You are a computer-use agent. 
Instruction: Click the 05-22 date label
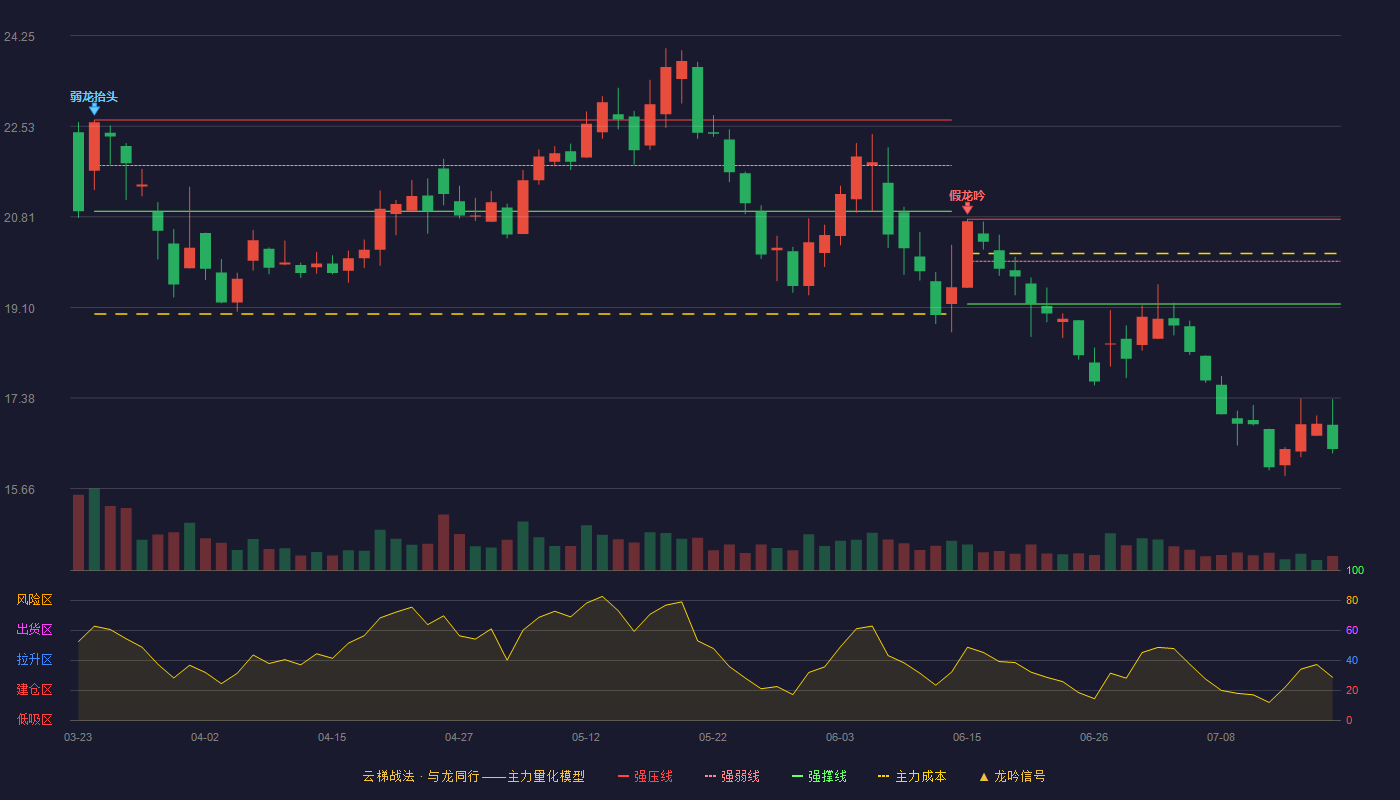[x=713, y=737]
